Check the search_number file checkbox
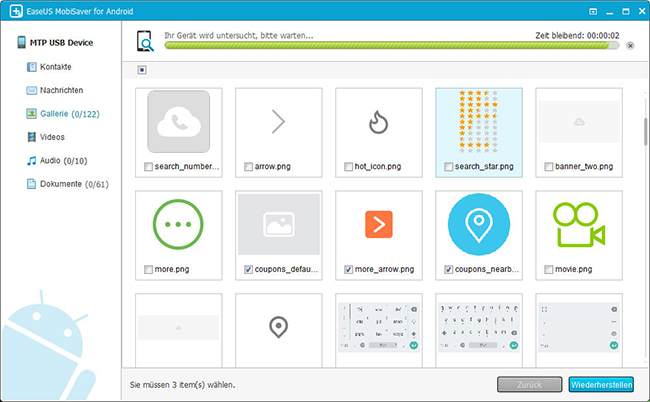650x402 pixels. [x=149, y=166]
